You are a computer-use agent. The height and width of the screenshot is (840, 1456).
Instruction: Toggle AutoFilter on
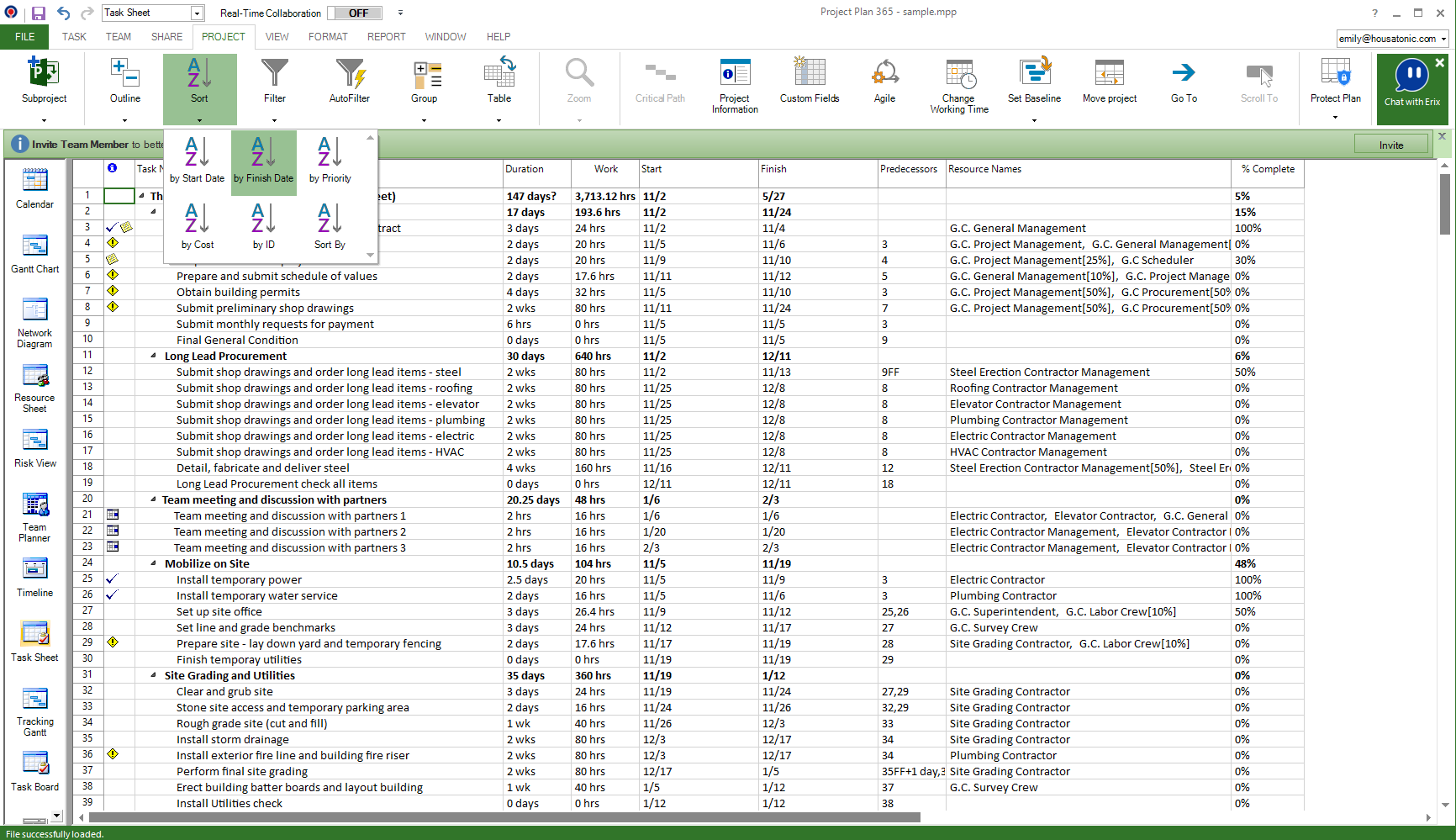pos(350,80)
